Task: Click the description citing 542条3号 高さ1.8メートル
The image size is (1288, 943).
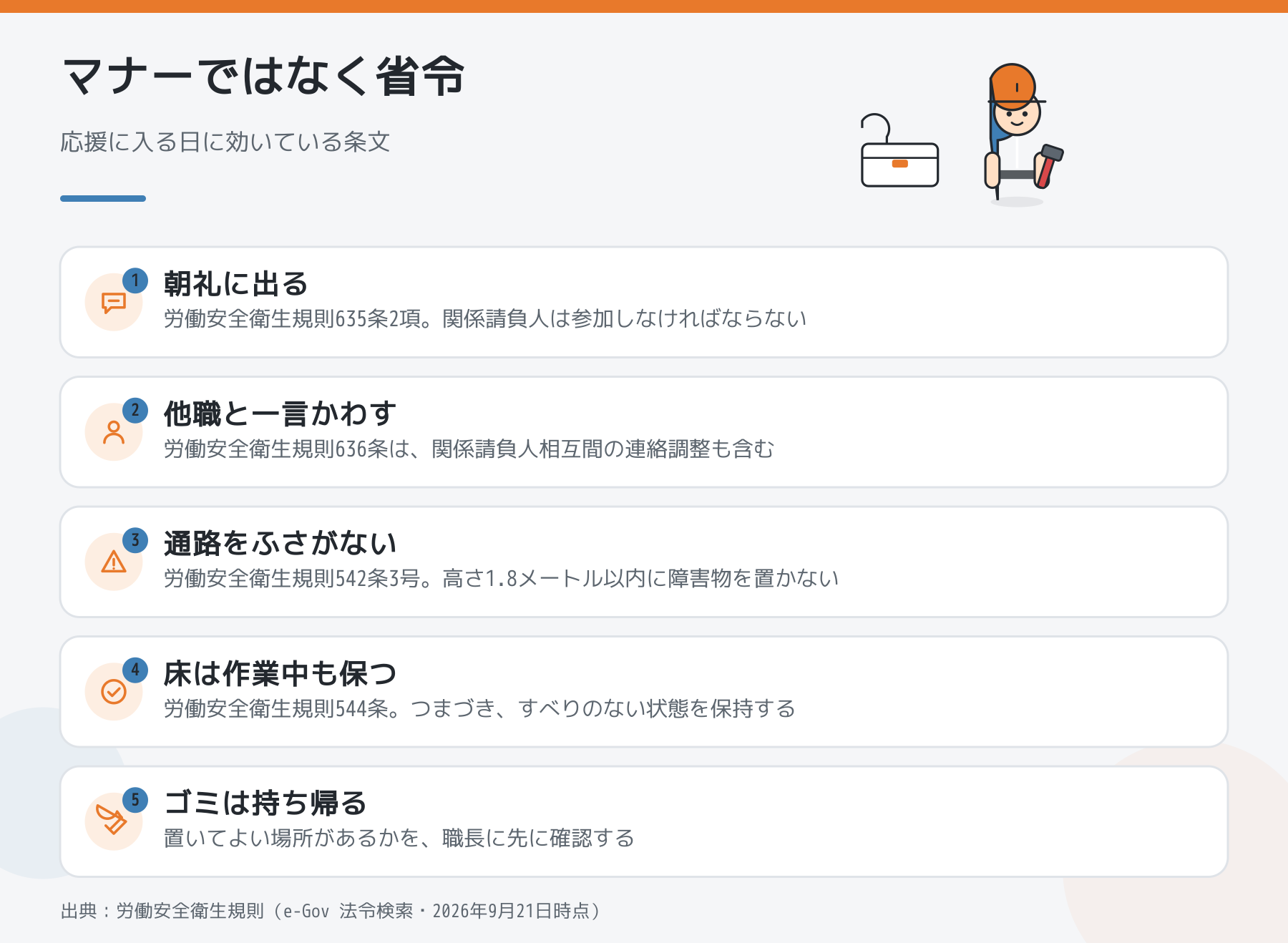Action: (501, 578)
